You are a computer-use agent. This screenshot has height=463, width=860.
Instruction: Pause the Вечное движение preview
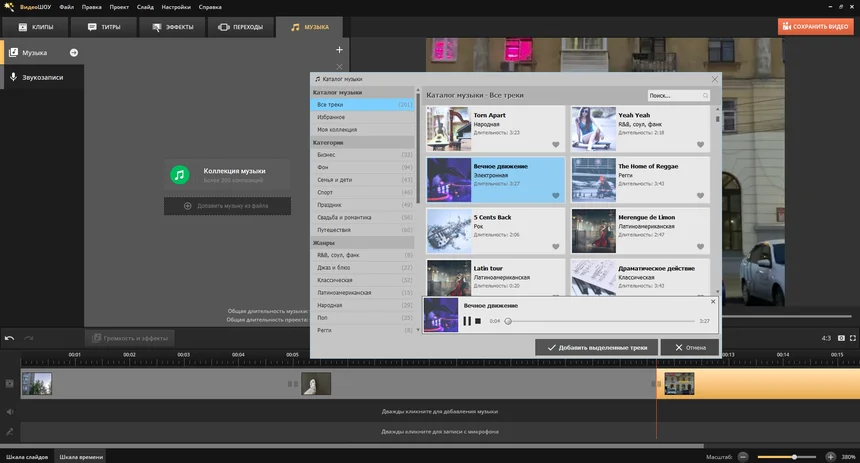click(x=467, y=321)
